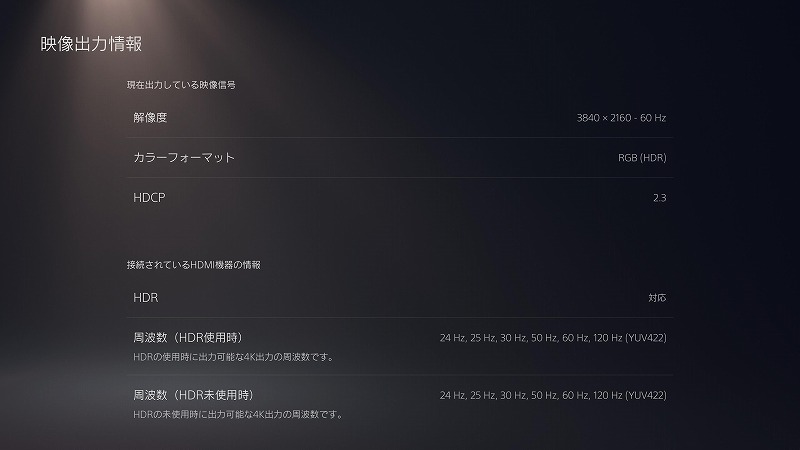Select the 解像度 row label
Screen dimensions: 800x450
(x=150, y=117)
